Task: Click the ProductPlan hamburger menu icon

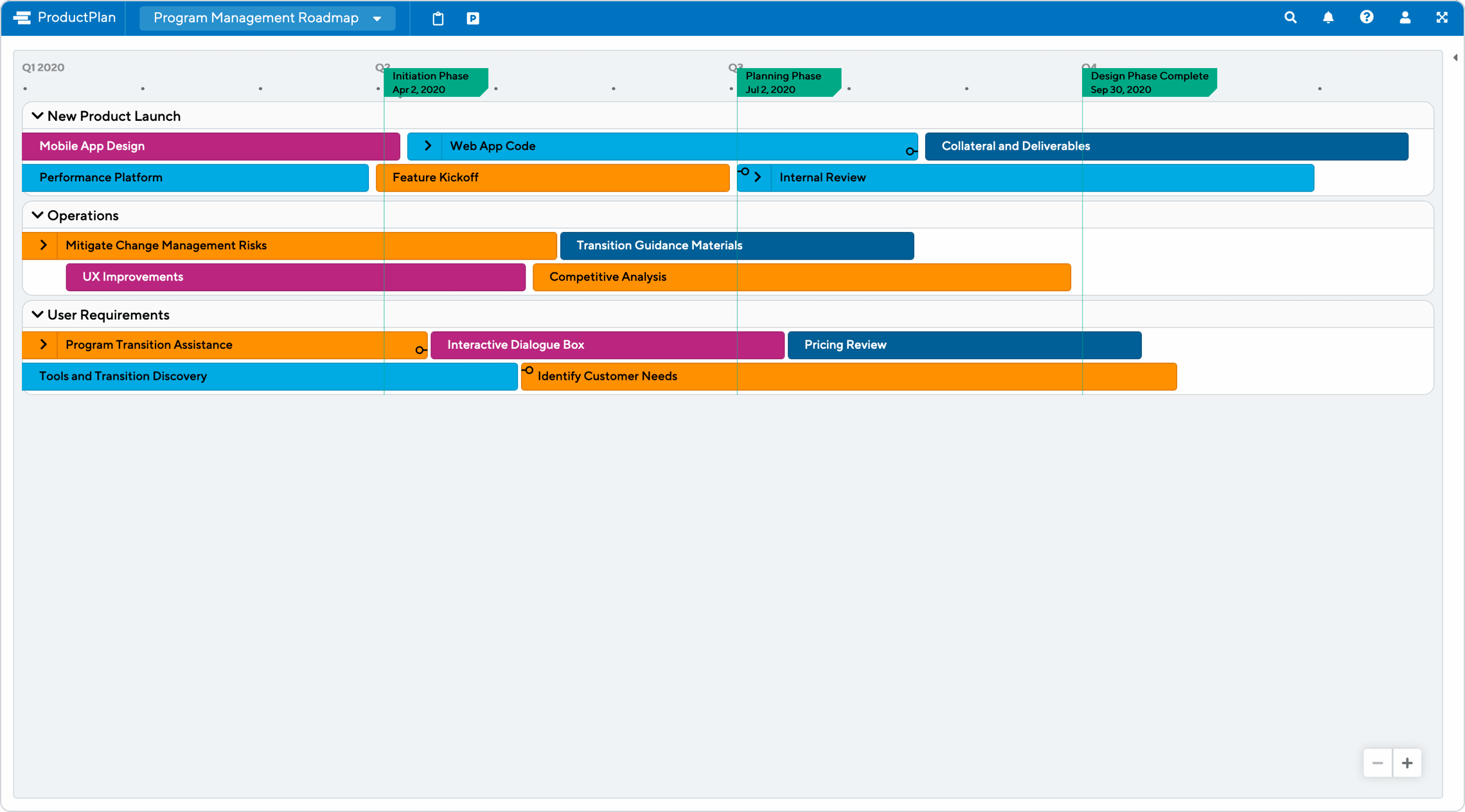Action: [20, 17]
